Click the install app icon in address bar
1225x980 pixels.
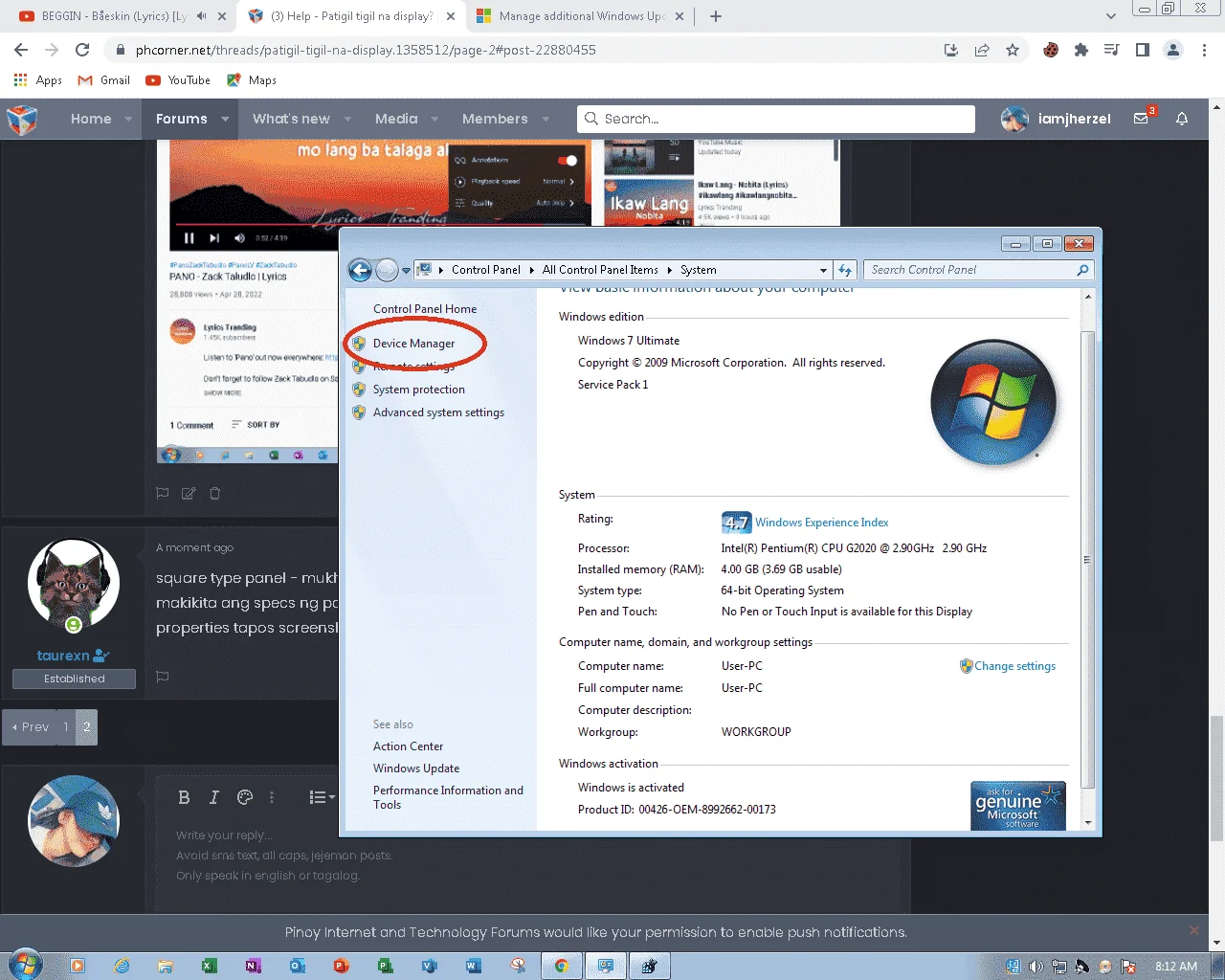coord(951,50)
